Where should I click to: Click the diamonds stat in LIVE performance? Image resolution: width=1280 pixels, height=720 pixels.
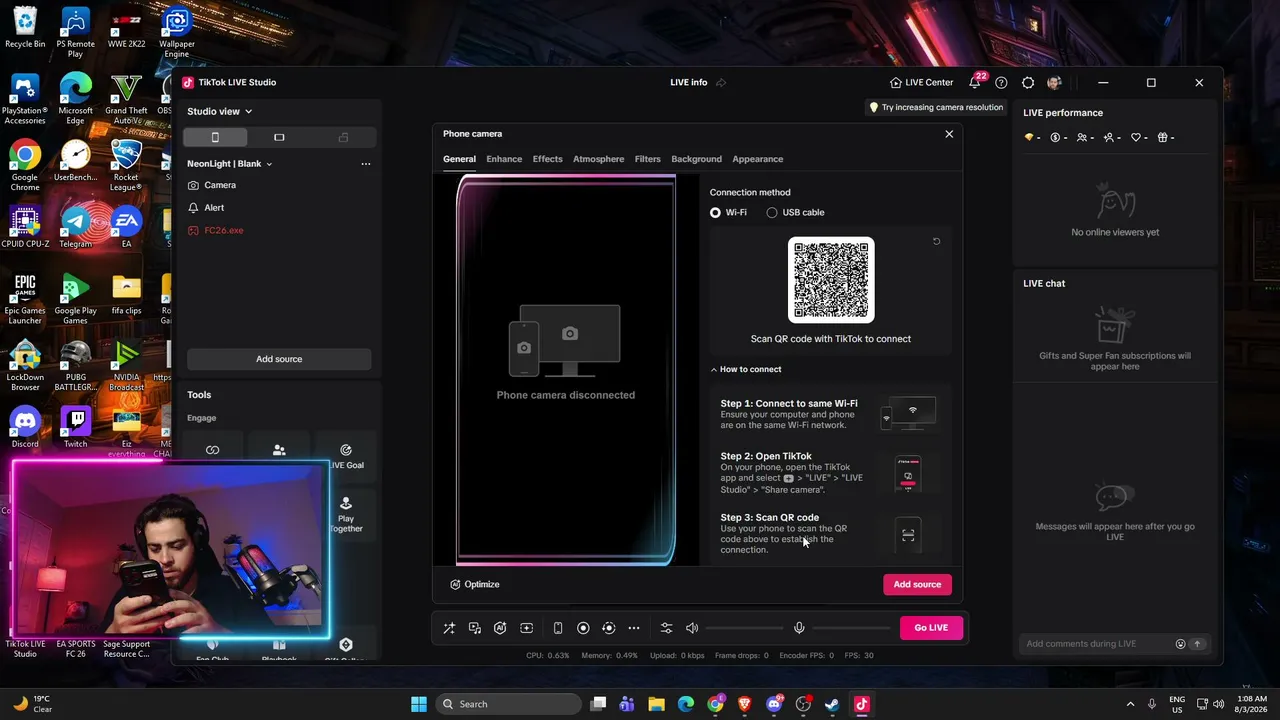[1033, 137]
